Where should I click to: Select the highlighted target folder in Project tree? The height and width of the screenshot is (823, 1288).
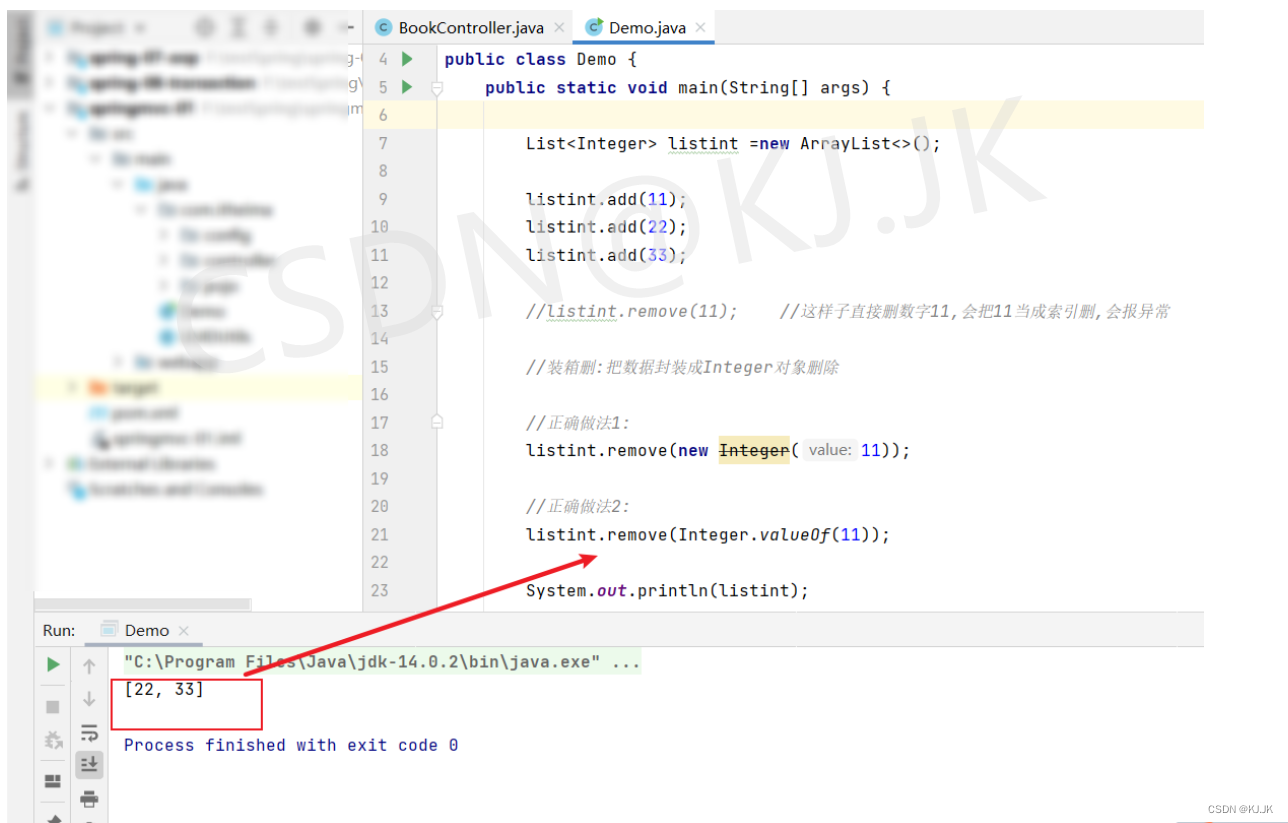pyautogui.click(x=198, y=387)
